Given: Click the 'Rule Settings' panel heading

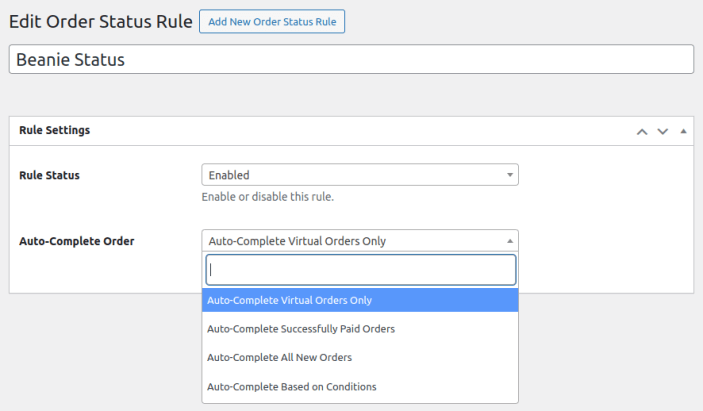Looking at the screenshot, I should 55,130.
